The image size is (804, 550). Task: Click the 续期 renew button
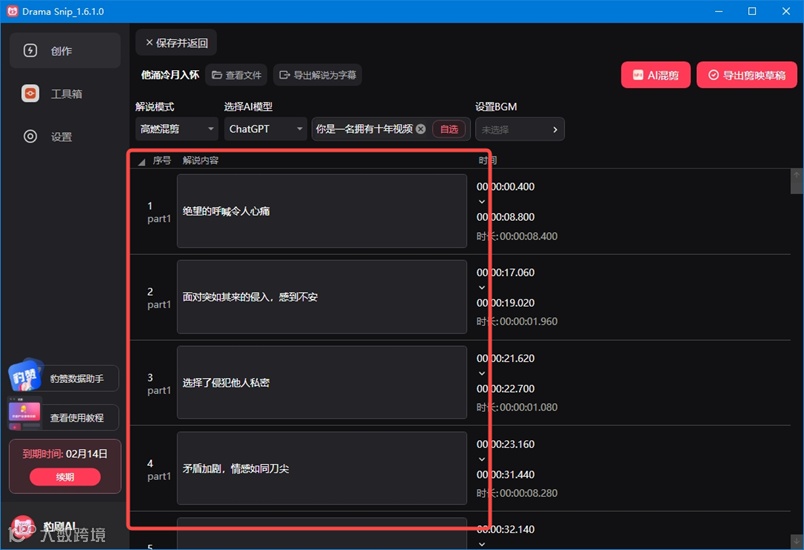click(x=65, y=477)
